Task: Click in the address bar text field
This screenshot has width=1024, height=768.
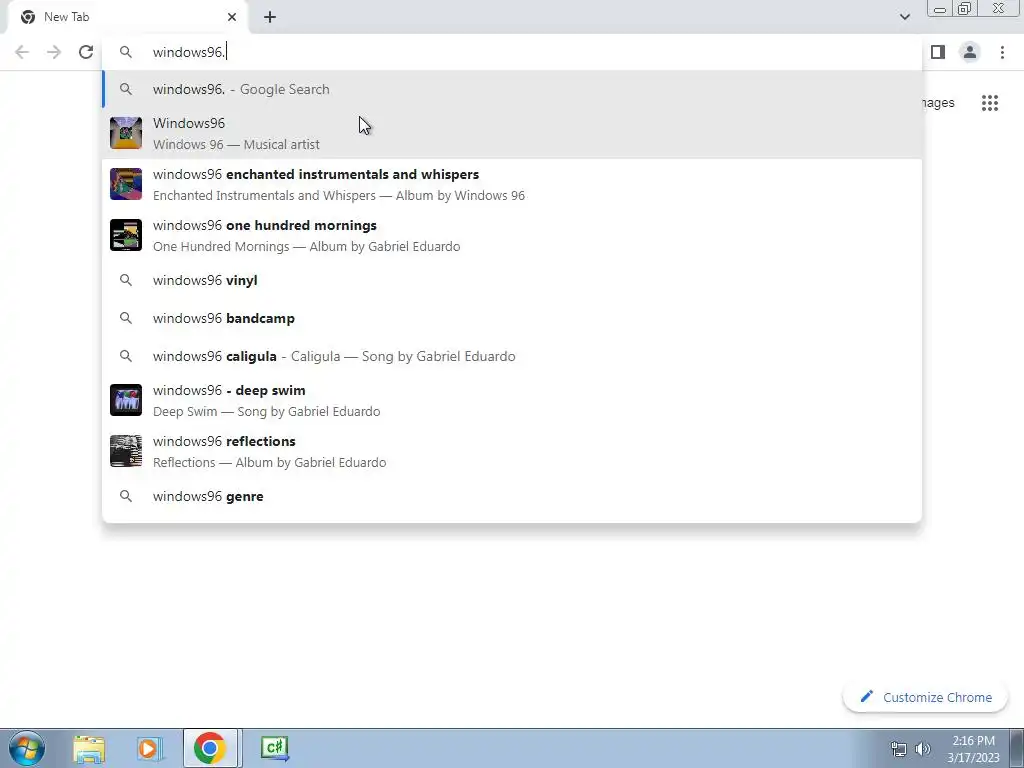Action: coord(512,52)
